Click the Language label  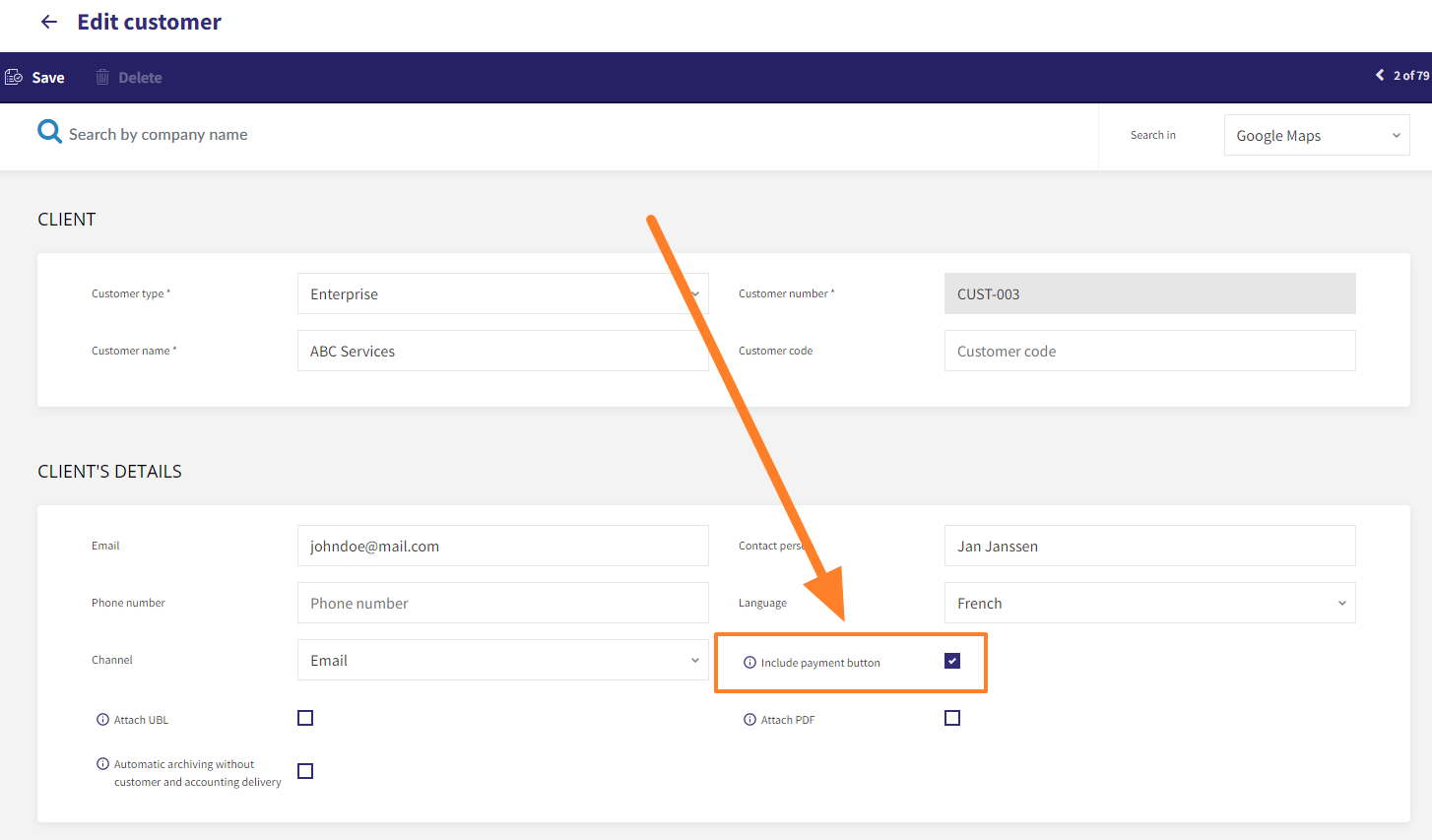763,603
